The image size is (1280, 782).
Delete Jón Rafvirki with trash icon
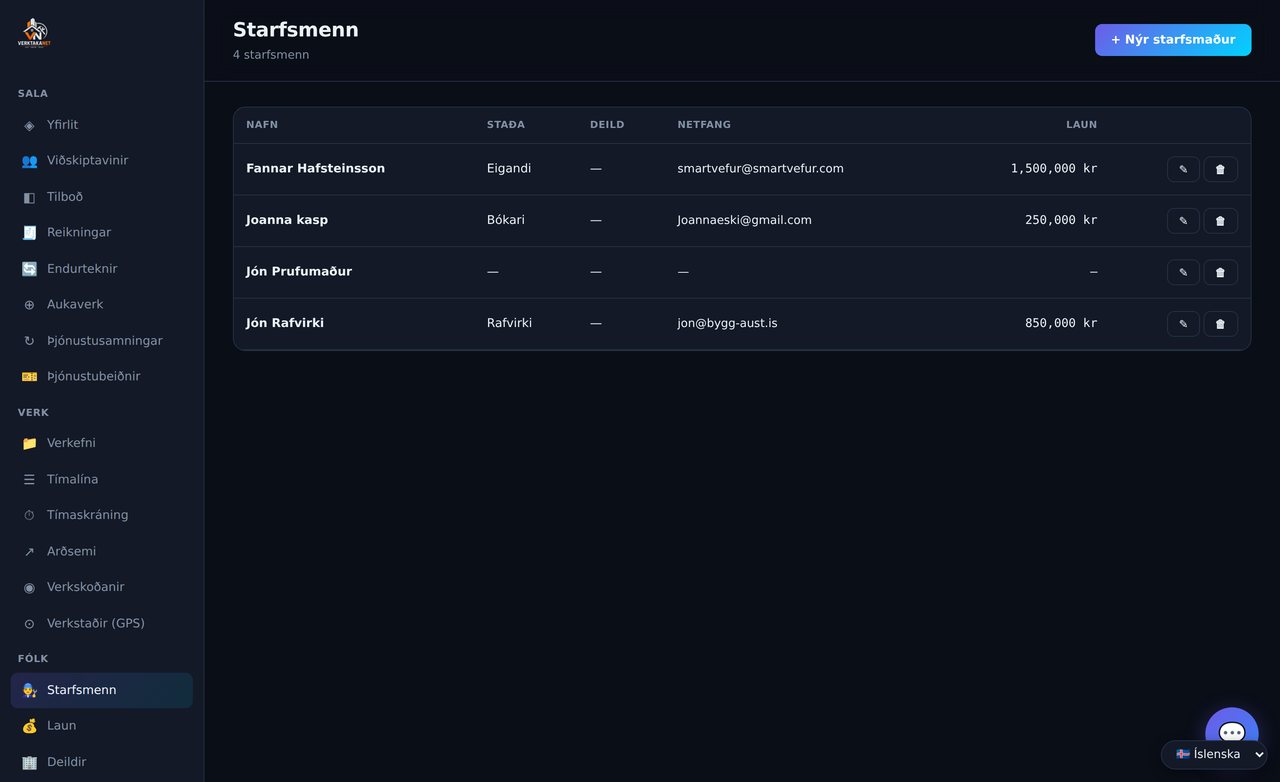(1220, 324)
